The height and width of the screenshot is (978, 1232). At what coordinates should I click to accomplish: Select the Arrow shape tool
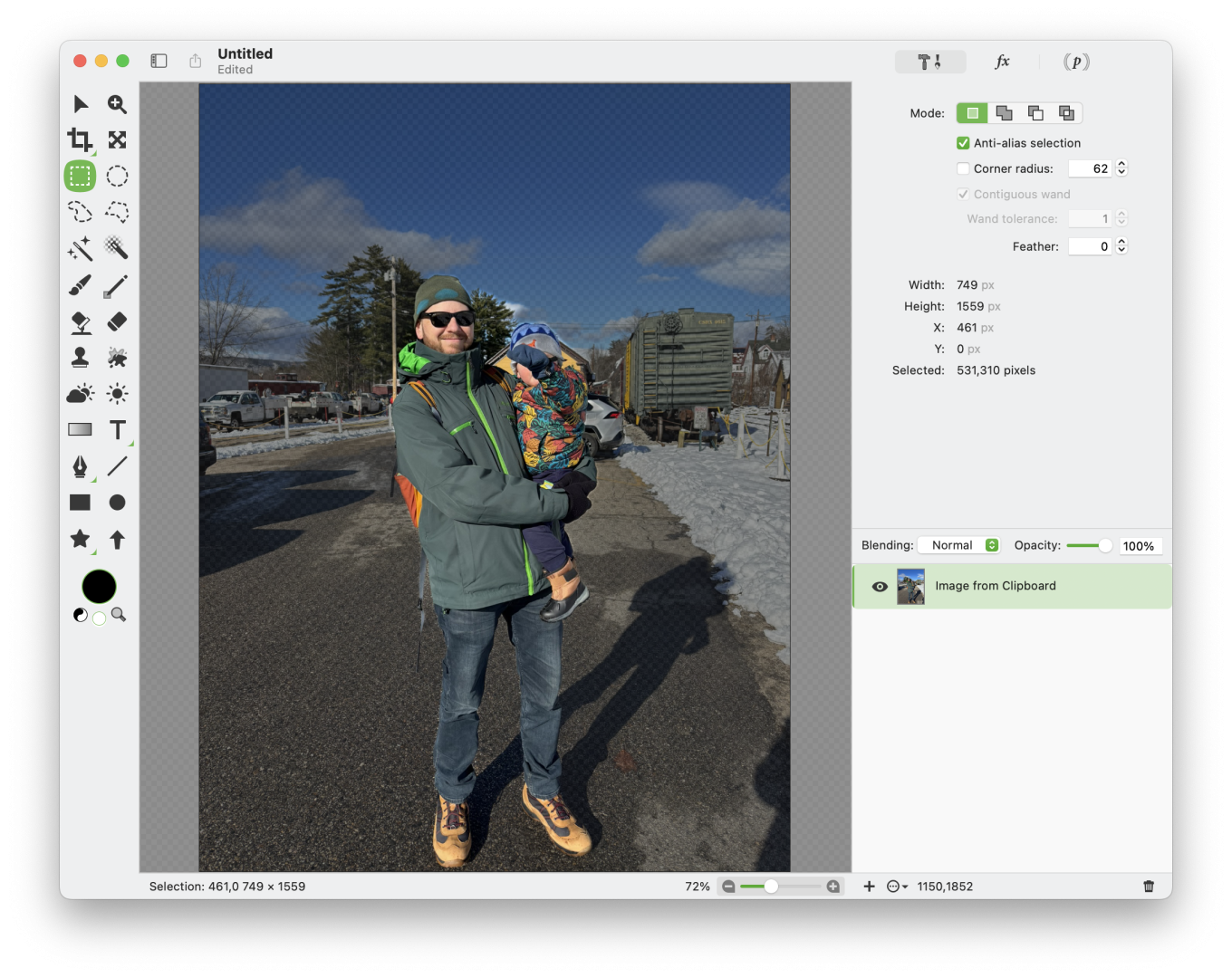pos(117,540)
